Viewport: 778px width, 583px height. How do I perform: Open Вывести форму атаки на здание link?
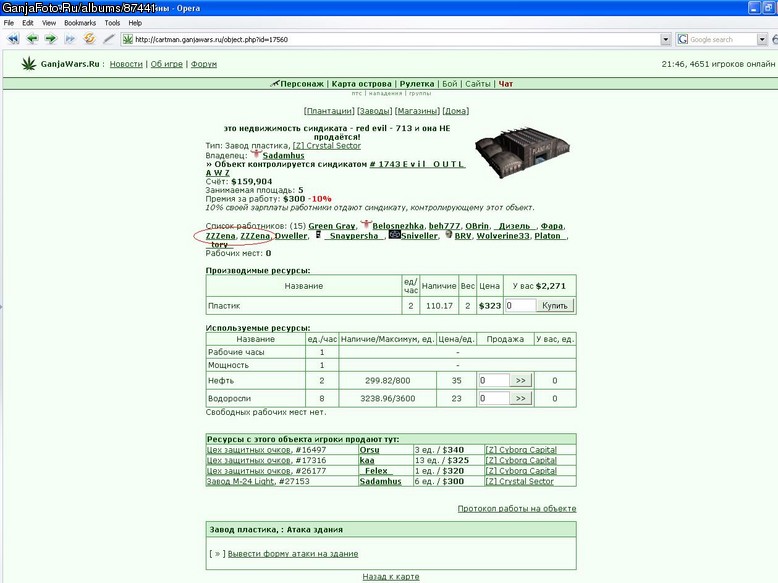[x=293, y=554]
